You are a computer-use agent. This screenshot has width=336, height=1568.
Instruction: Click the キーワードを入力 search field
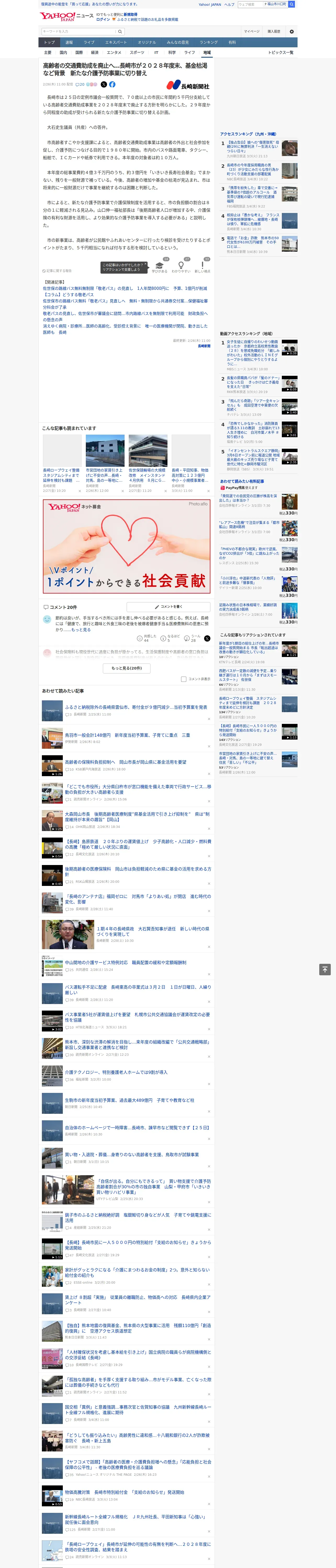(x=79, y=31)
